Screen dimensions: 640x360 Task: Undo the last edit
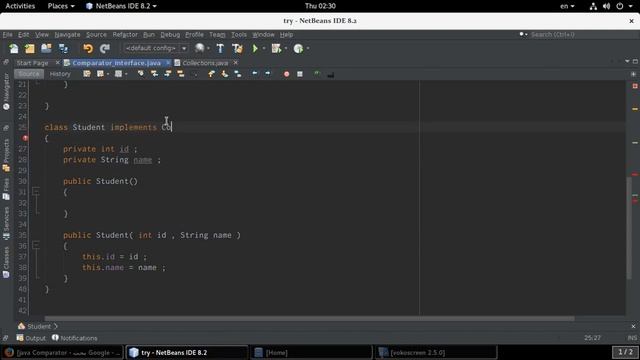pos(88,49)
